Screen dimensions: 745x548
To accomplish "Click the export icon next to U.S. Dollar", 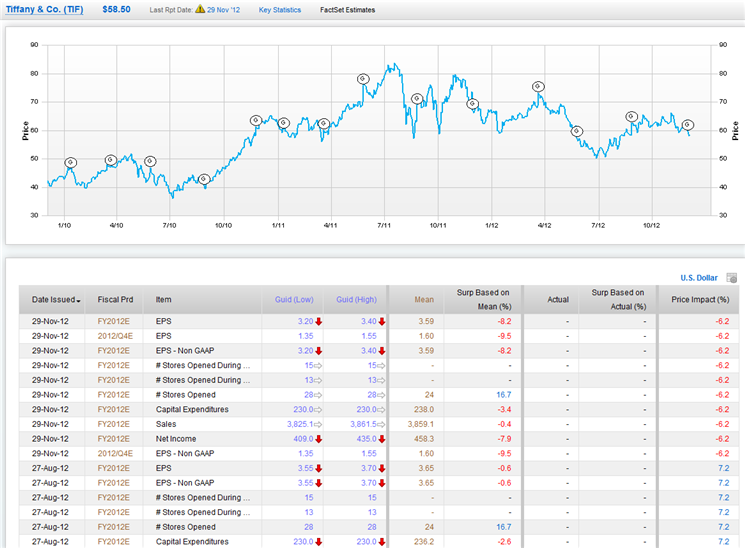I will click(x=732, y=278).
